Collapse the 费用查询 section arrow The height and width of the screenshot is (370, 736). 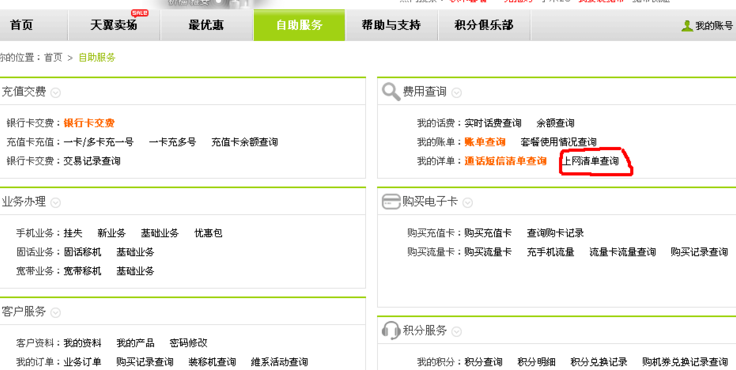[456, 92]
